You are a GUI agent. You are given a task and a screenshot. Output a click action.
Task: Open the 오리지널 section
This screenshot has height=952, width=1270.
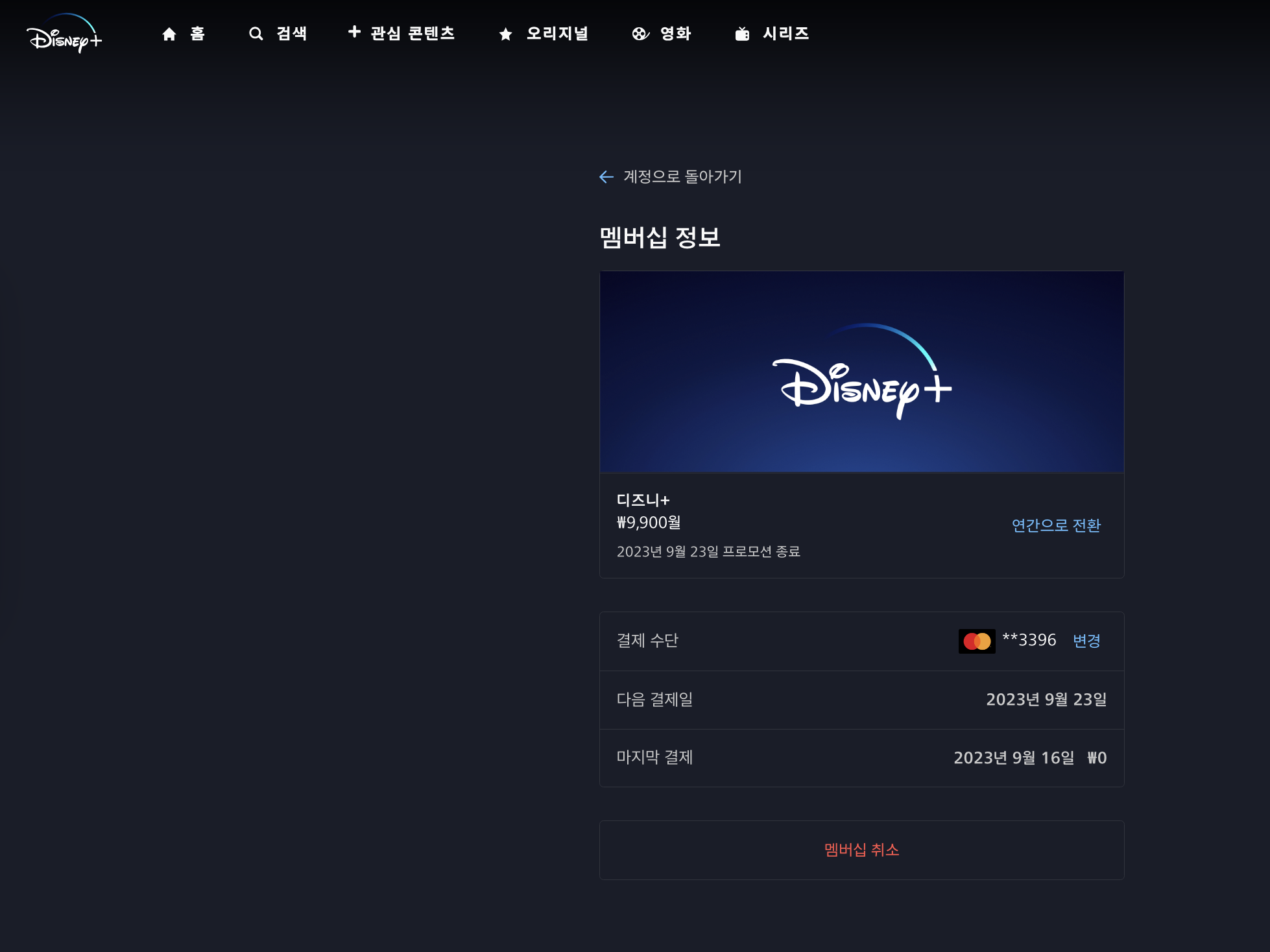point(557,34)
